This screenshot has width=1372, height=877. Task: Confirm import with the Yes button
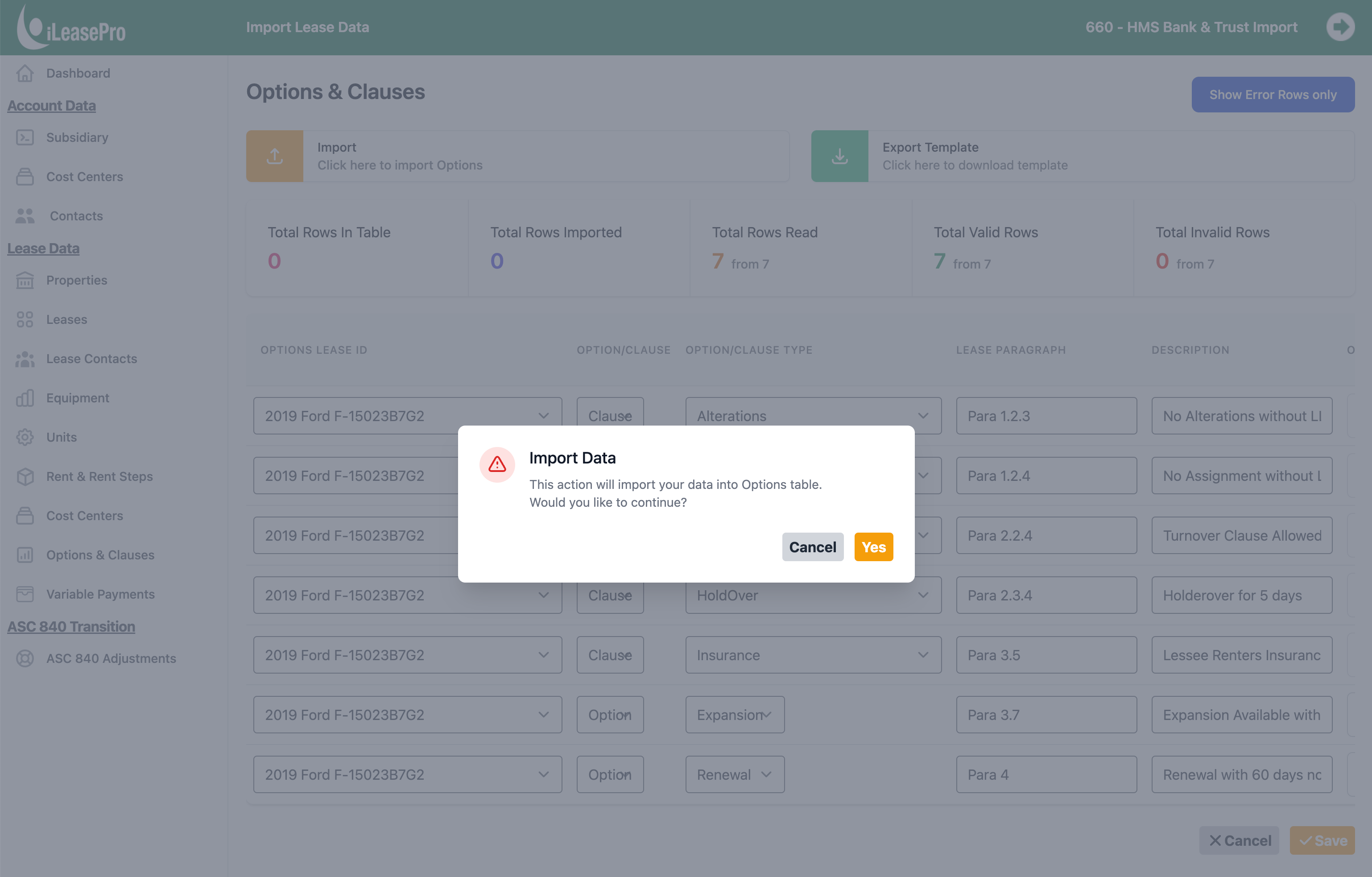(873, 547)
